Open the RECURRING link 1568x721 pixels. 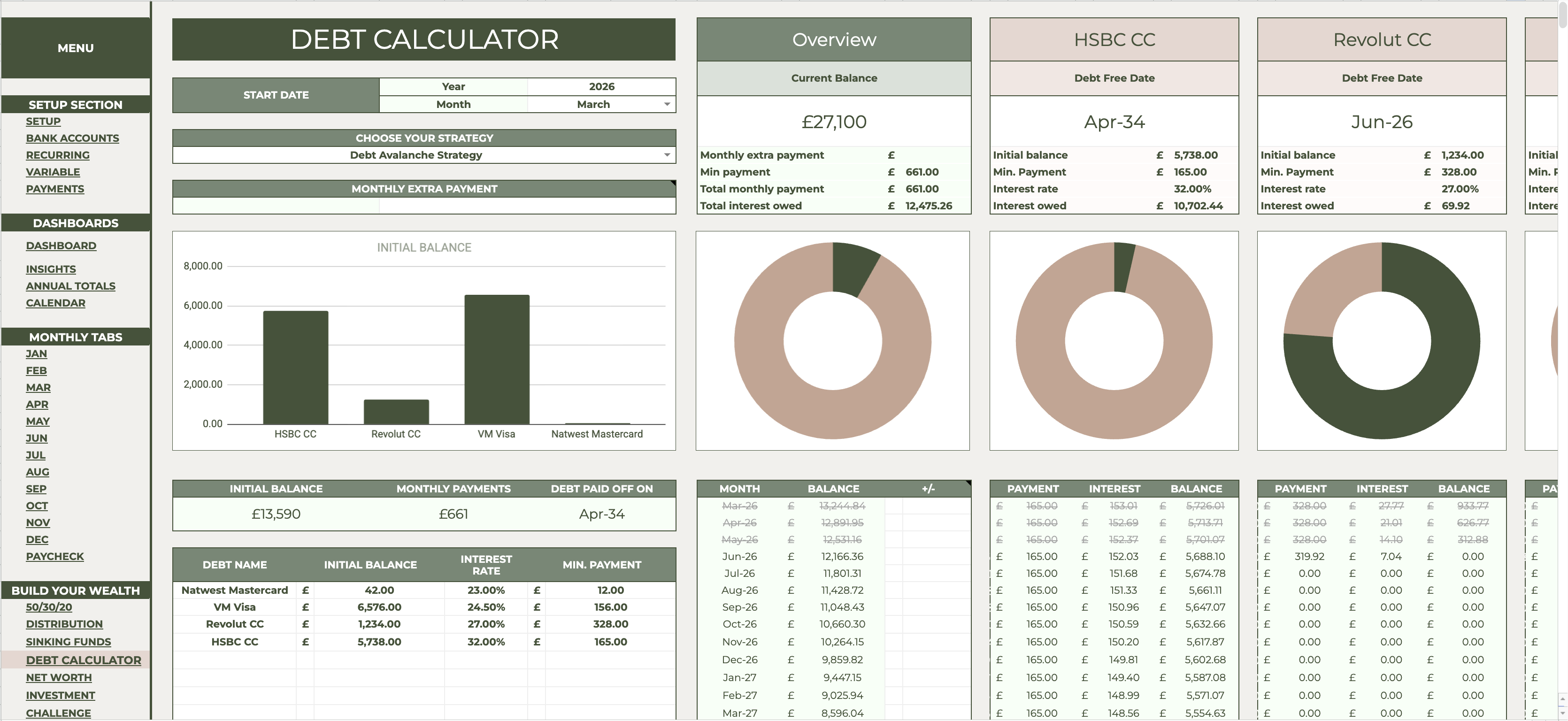[57, 155]
